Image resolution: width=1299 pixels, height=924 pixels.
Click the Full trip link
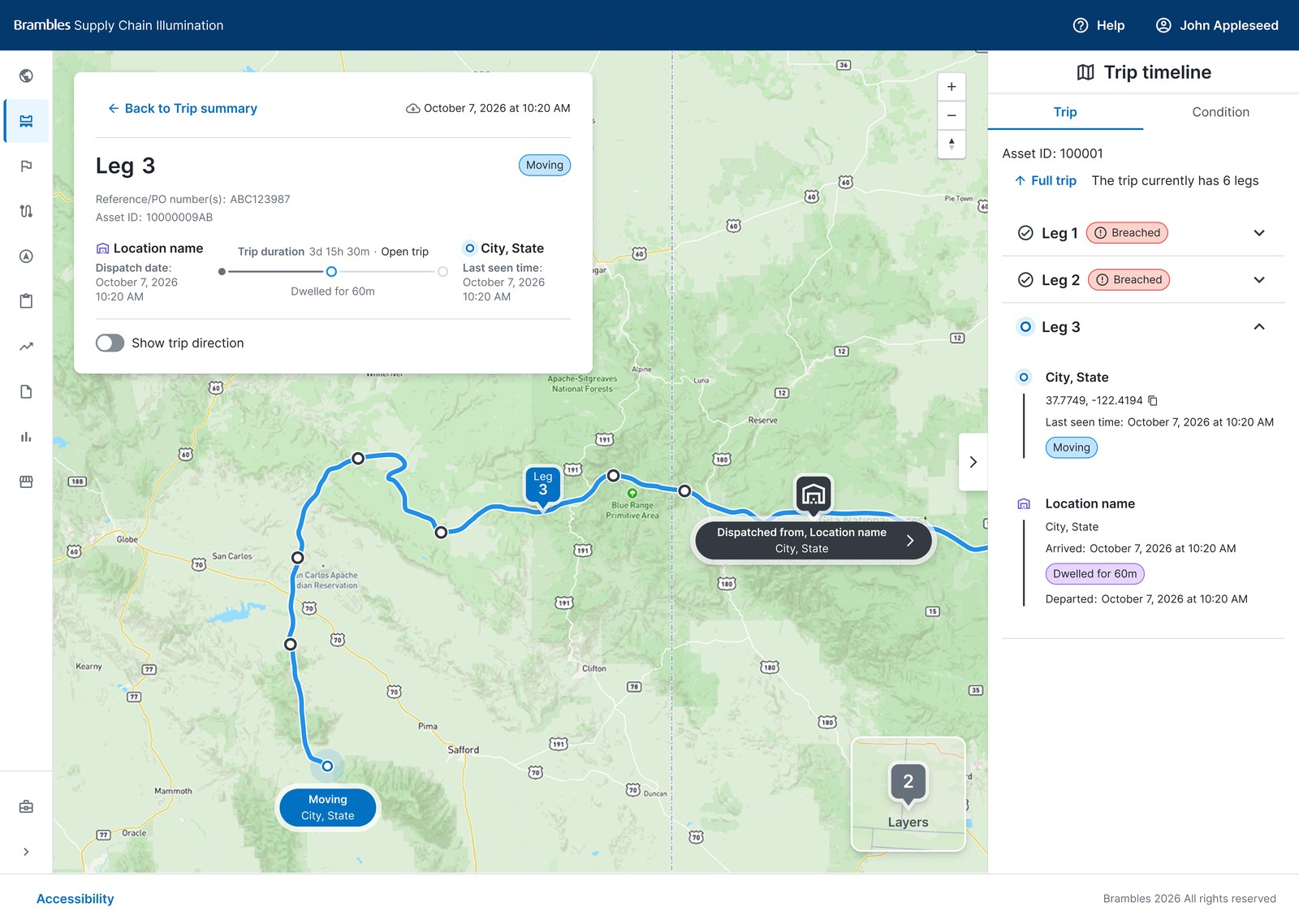1046,180
